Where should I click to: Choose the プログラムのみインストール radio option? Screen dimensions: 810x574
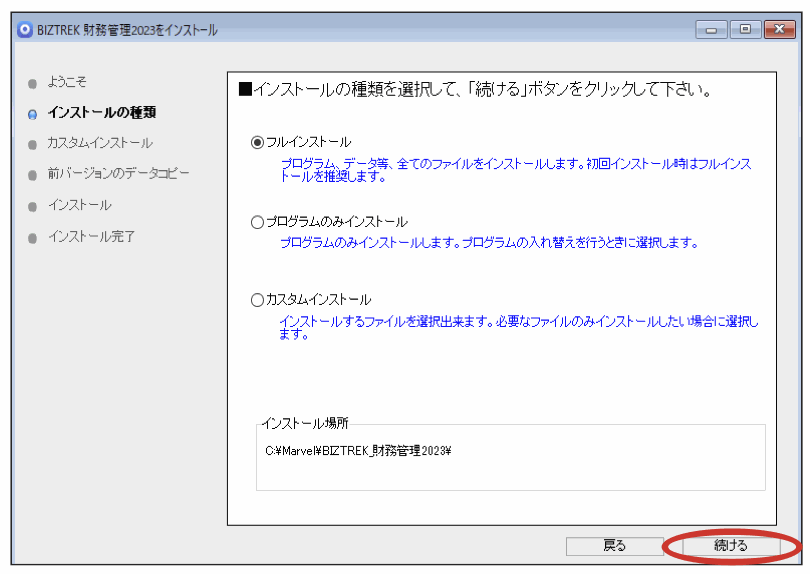tap(258, 222)
